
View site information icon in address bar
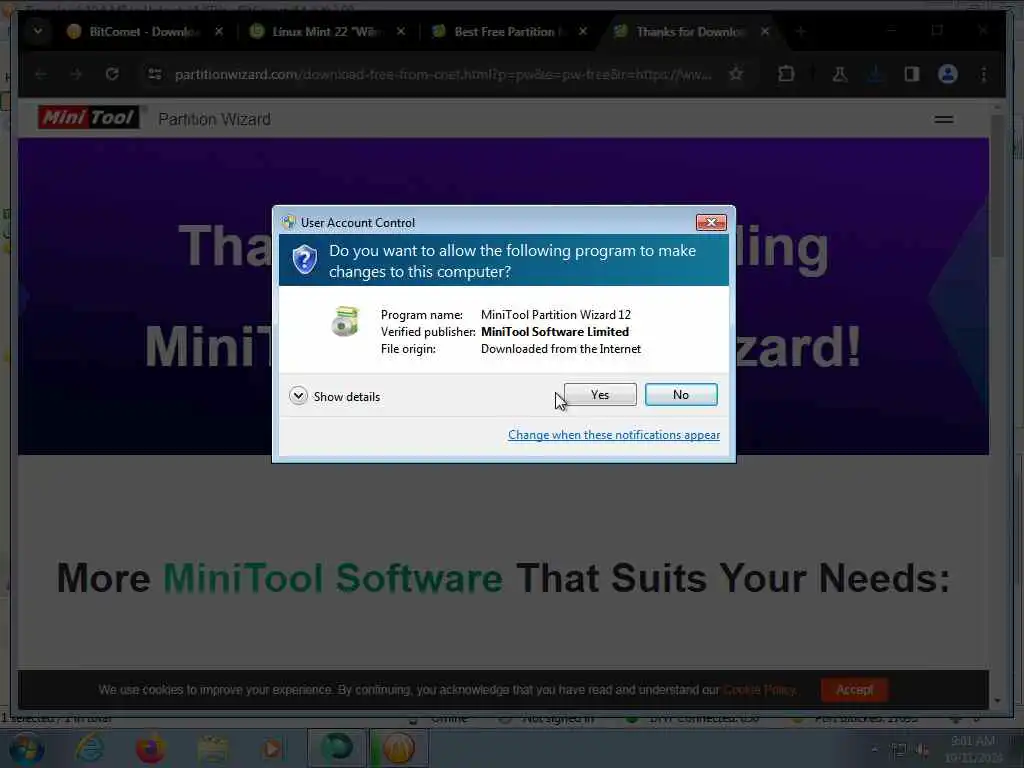pos(155,74)
